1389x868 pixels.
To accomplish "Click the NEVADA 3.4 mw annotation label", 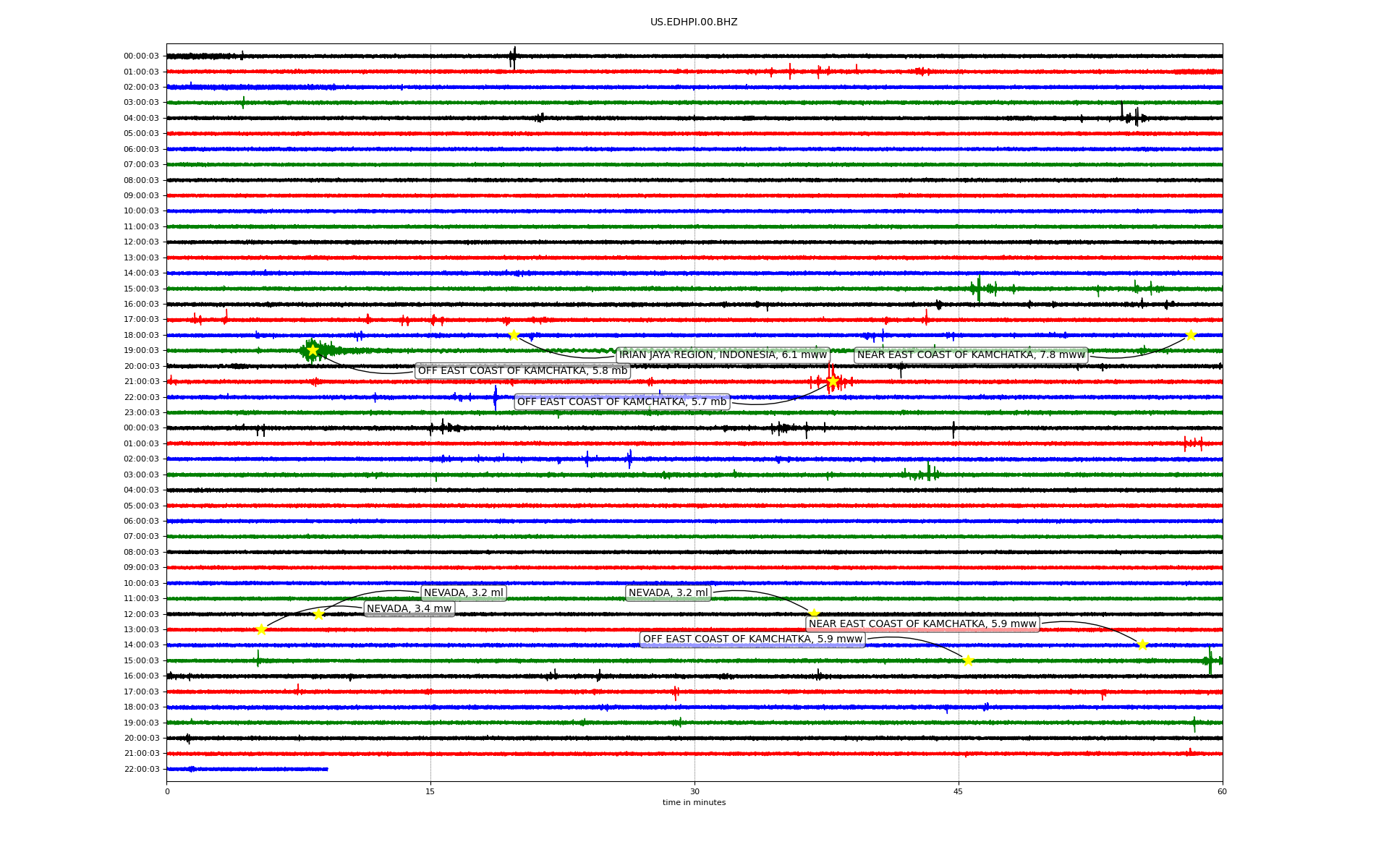I will (x=409, y=609).
